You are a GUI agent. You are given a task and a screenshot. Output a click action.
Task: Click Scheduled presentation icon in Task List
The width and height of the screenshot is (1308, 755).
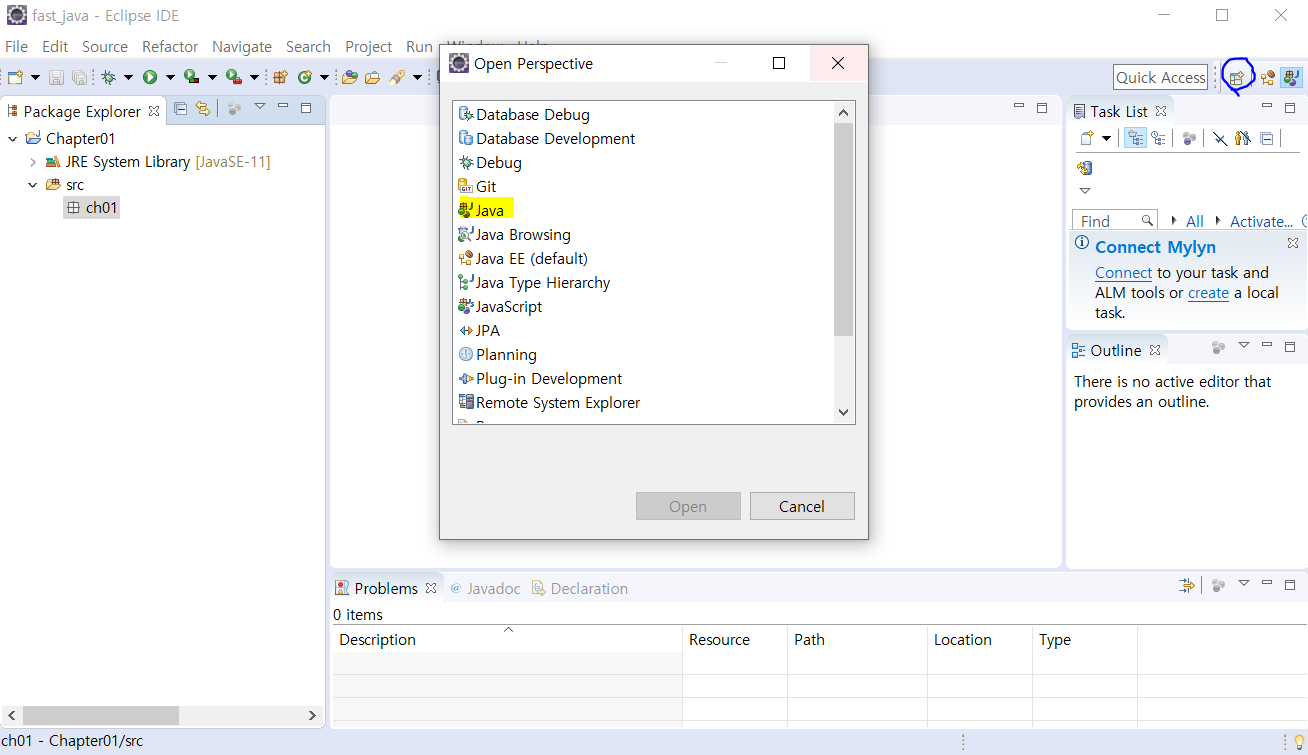coord(1158,138)
